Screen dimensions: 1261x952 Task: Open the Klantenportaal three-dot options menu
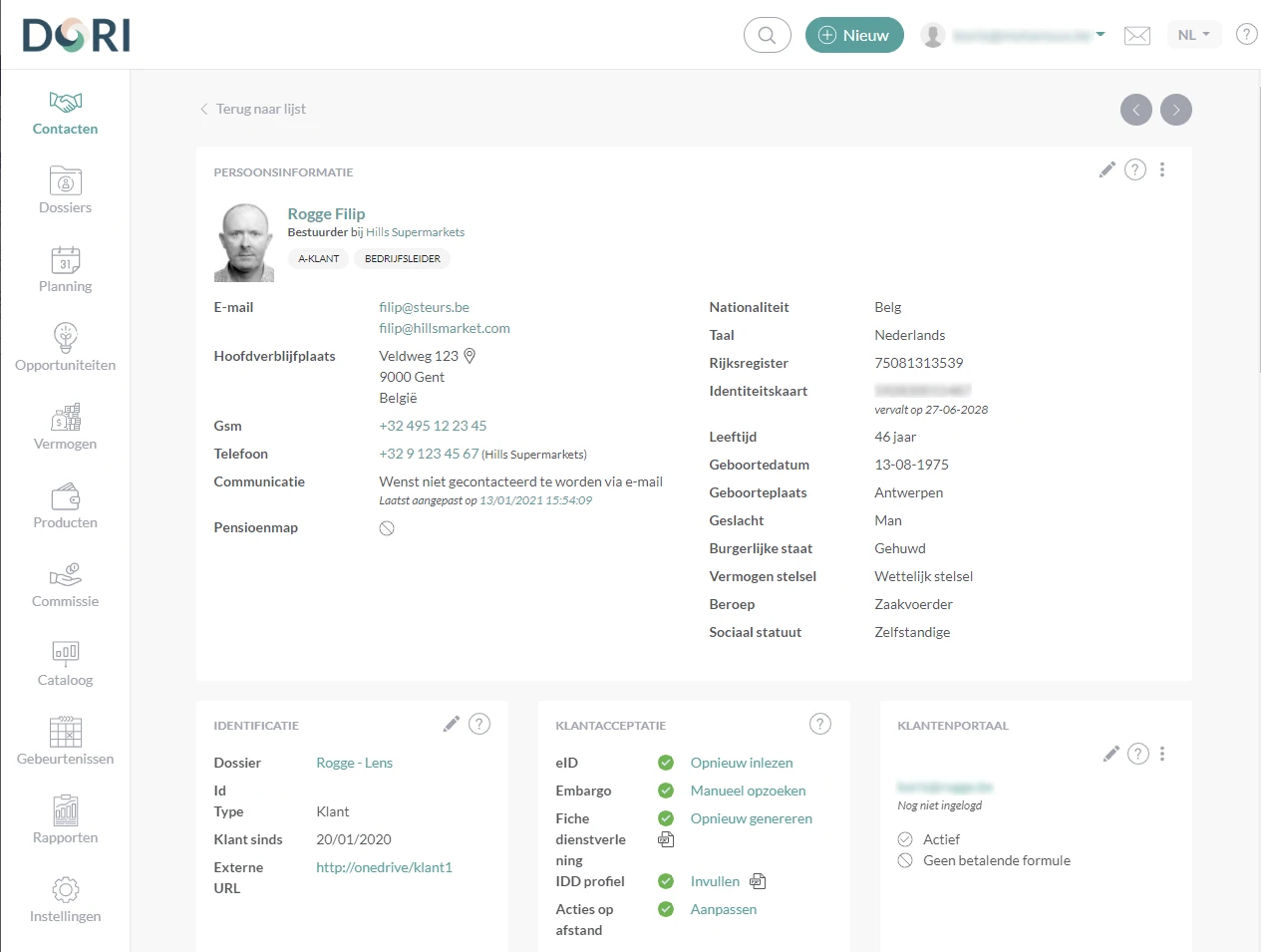point(1162,754)
